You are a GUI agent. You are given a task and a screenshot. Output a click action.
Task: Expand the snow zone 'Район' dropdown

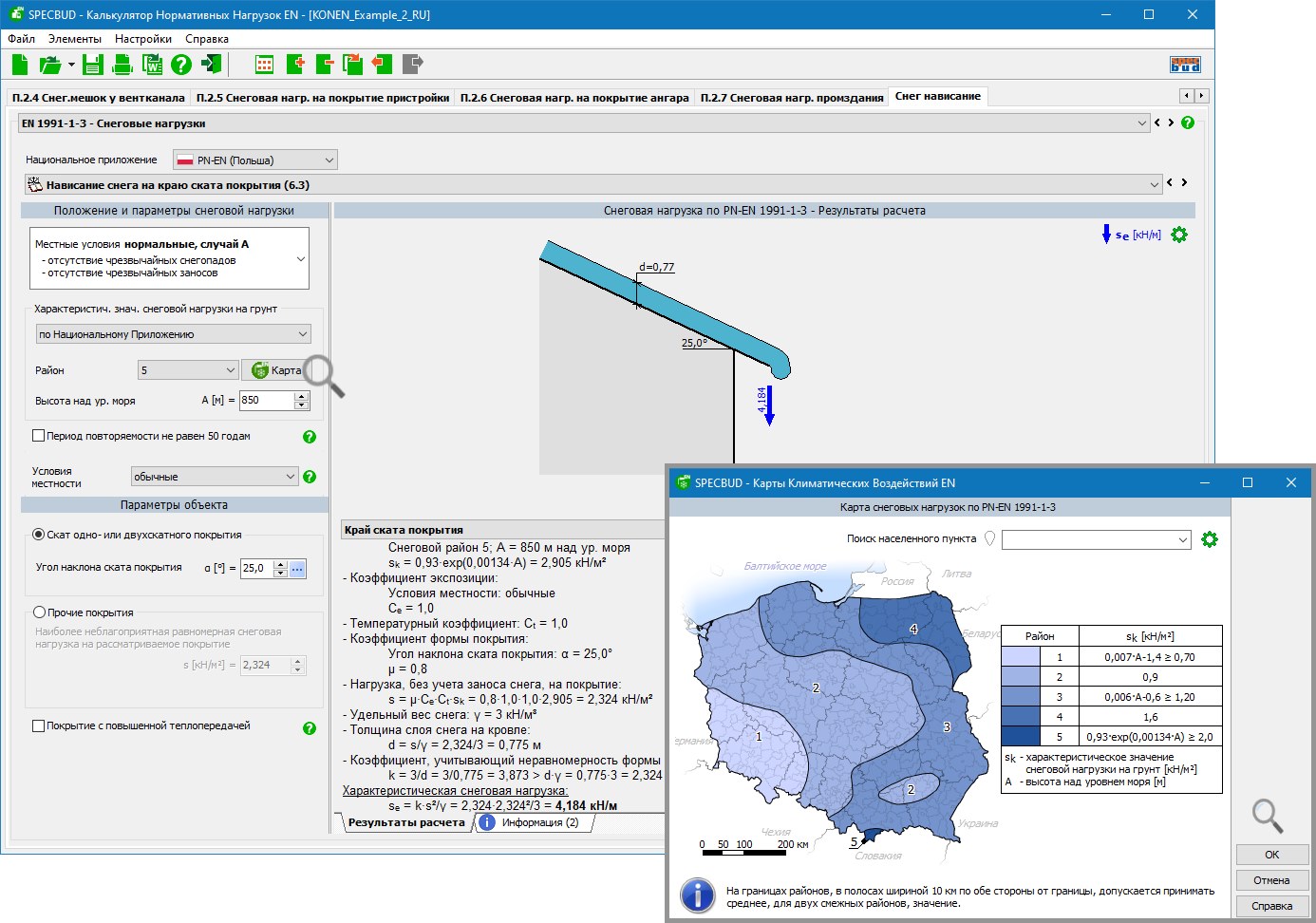(x=187, y=370)
